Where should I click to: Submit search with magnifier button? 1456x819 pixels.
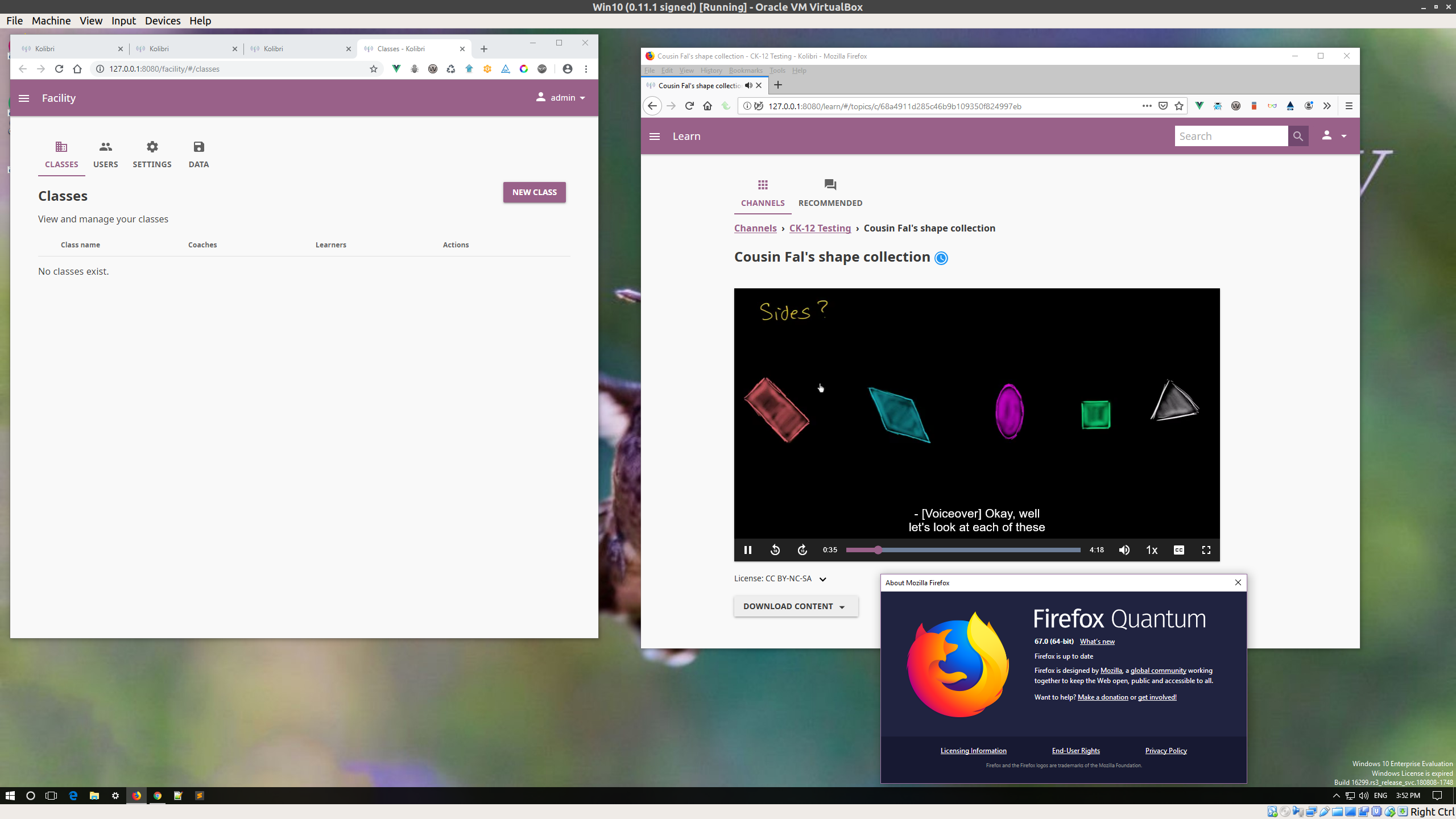click(x=1298, y=136)
